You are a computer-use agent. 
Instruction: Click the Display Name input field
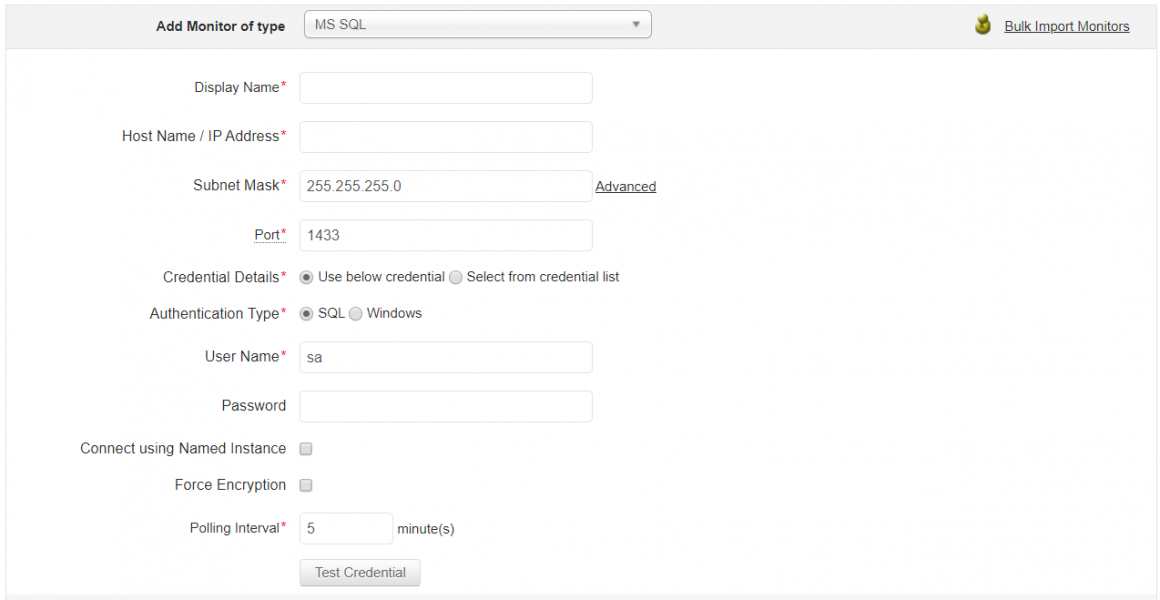446,88
